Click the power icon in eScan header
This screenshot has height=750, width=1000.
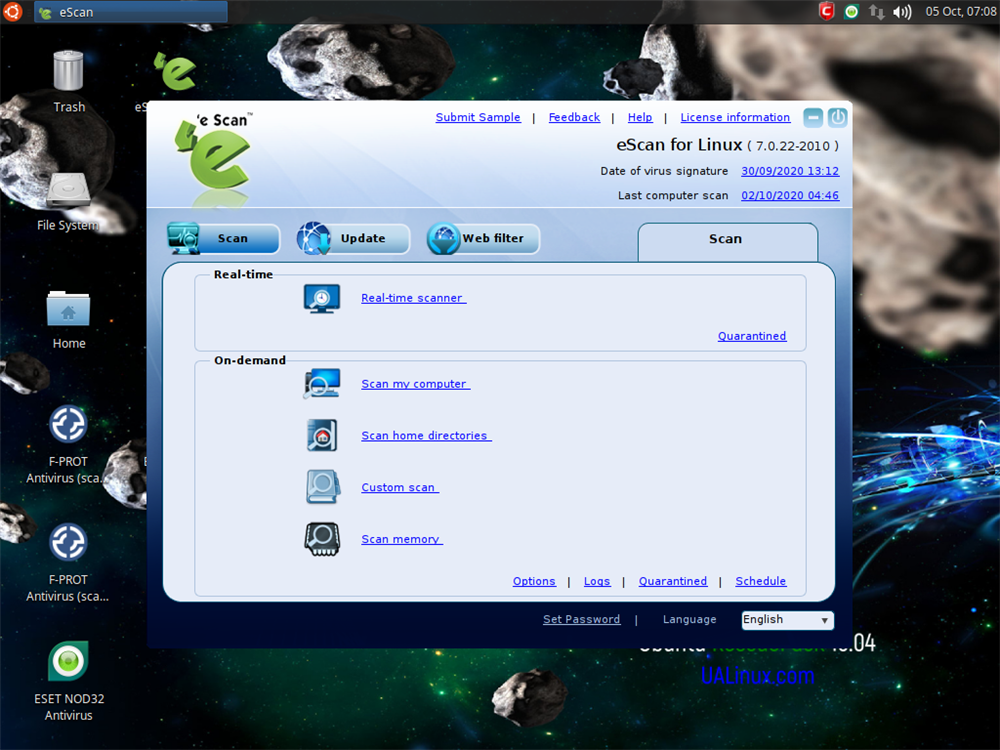pos(837,117)
